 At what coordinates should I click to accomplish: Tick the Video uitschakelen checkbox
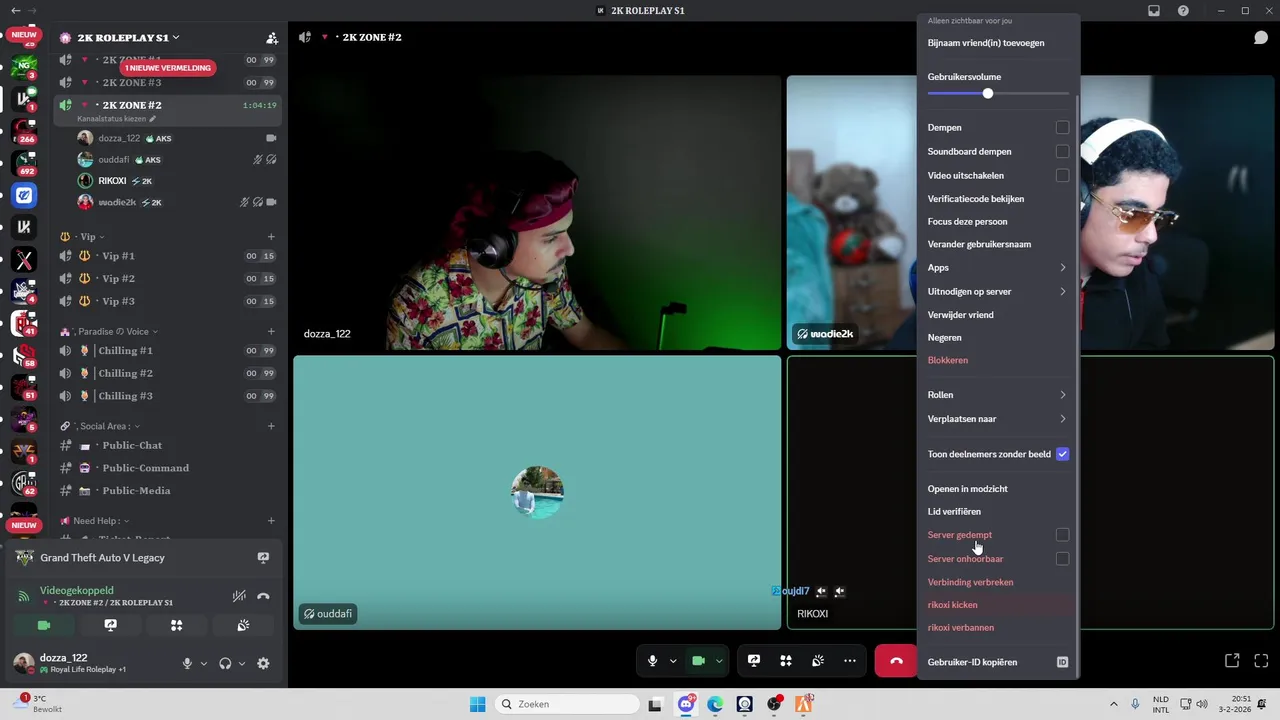tap(1062, 176)
